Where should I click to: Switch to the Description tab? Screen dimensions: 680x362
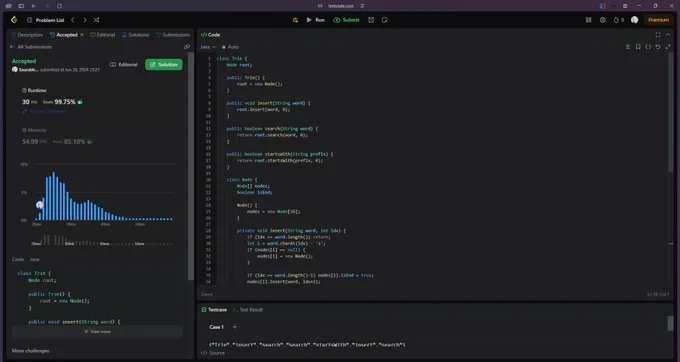27,35
